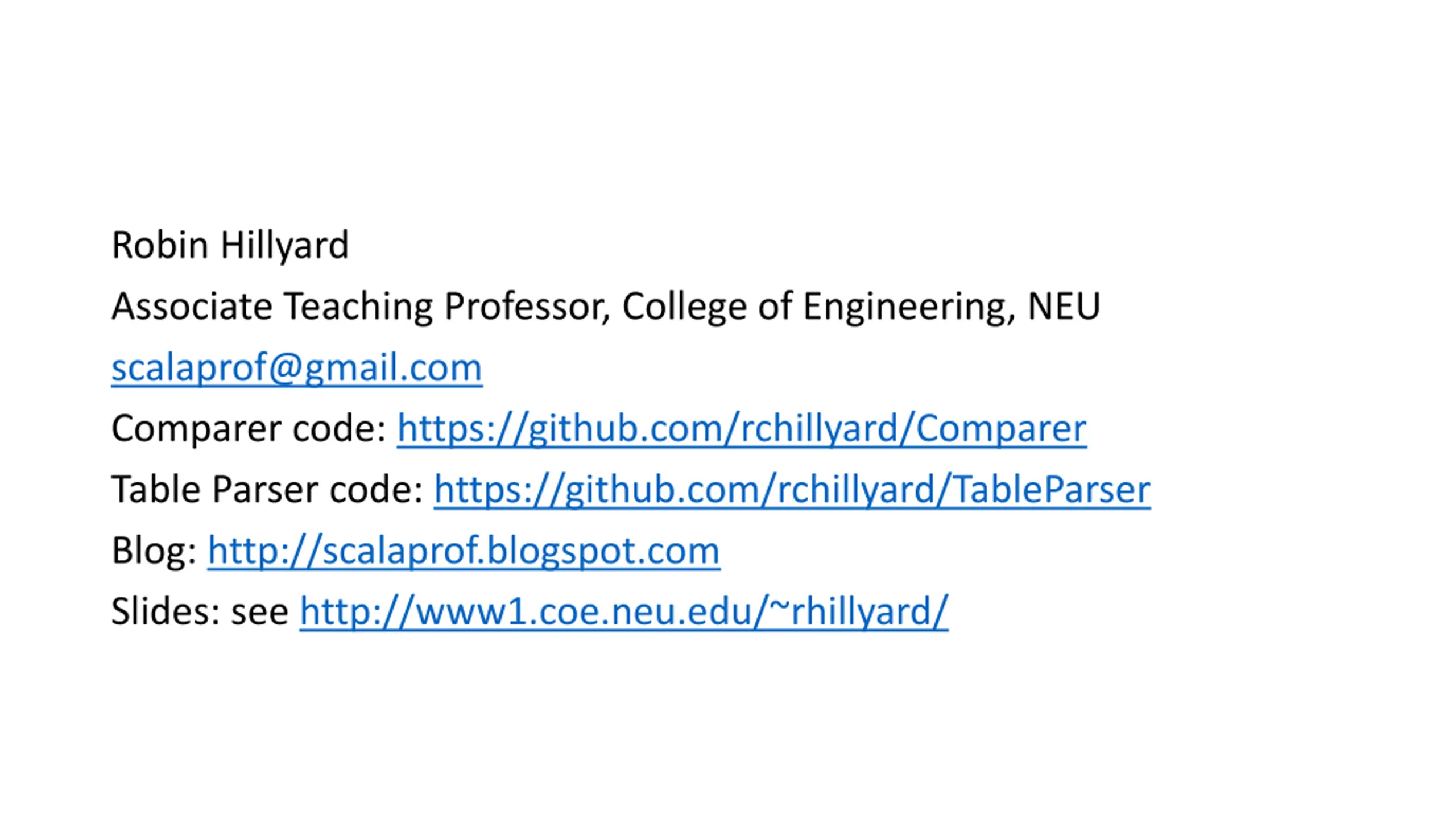Open the scalaprof@gmail.com email link
The height and width of the screenshot is (819, 1456).
pos(296,367)
